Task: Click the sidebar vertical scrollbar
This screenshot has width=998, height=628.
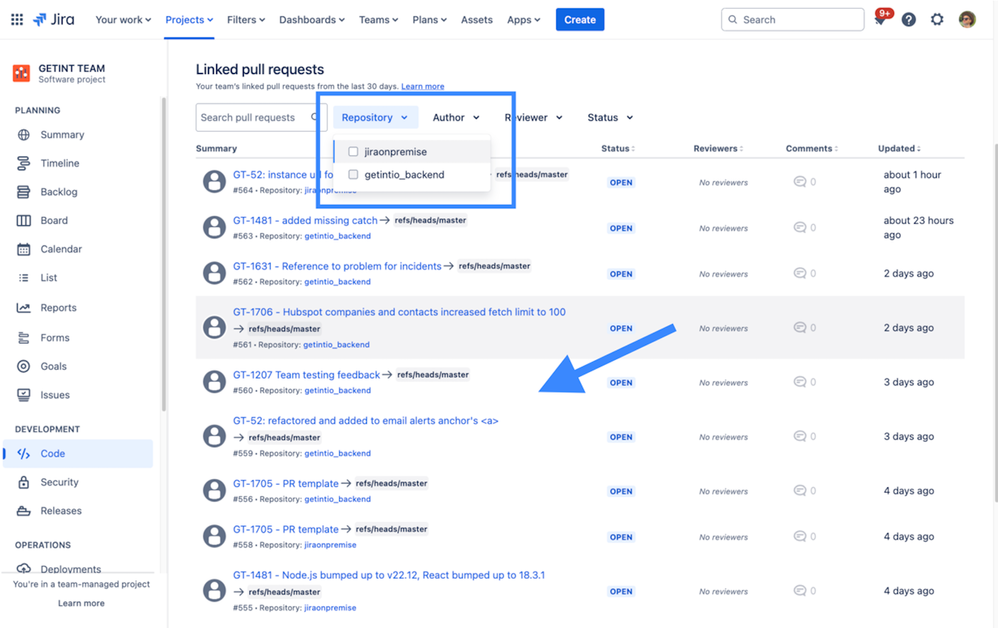Action: coord(163,255)
